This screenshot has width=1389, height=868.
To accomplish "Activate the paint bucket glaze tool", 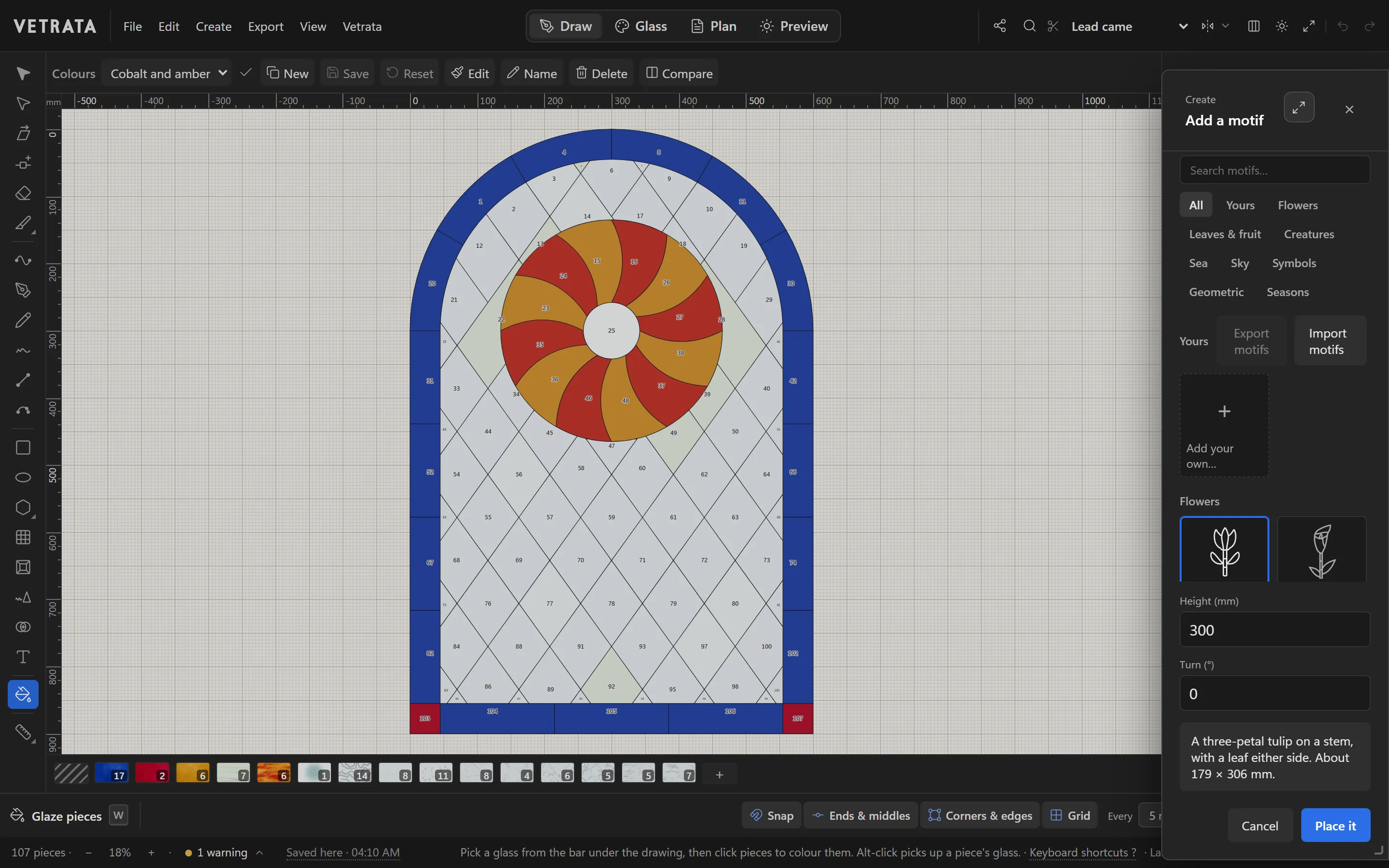I will [x=23, y=694].
